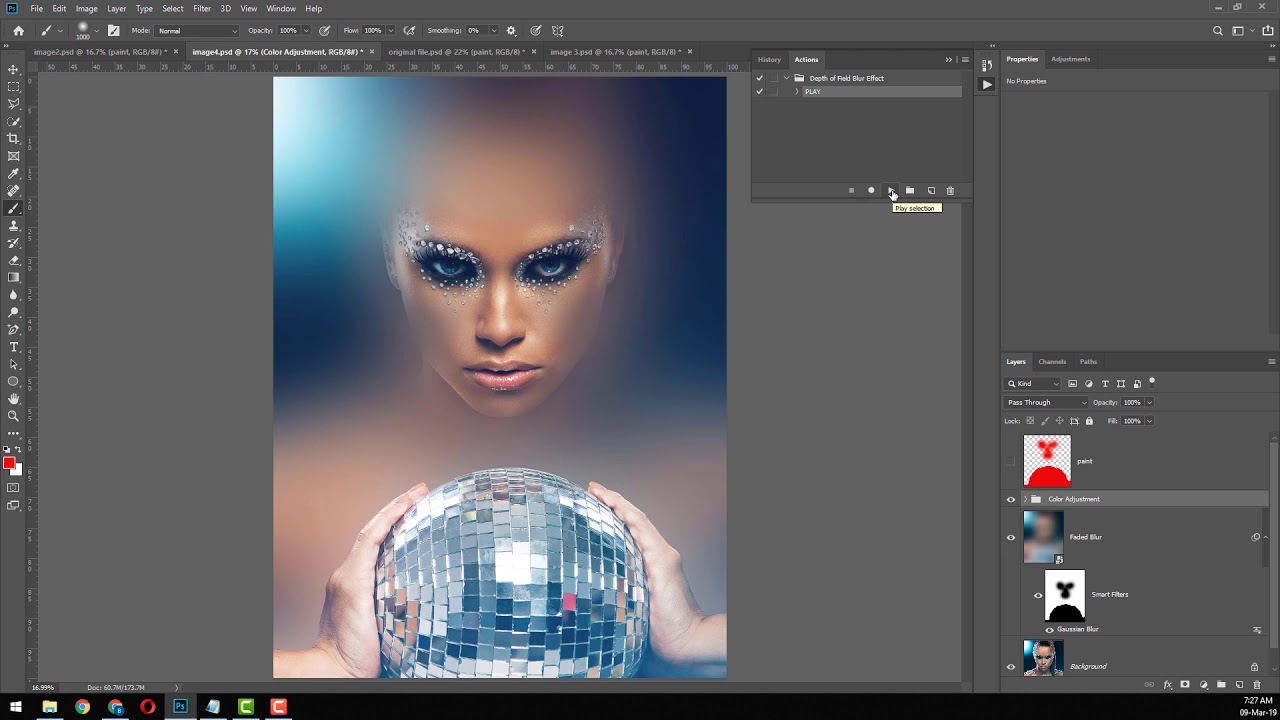Click the Home icon in options bar
The image size is (1280, 720).
[18, 31]
